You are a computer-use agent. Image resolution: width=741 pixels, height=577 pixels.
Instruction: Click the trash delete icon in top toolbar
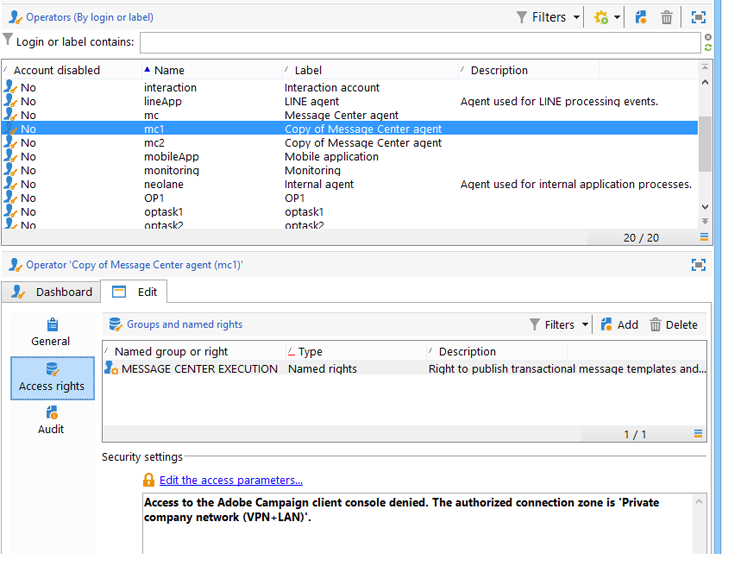coord(666,17)
